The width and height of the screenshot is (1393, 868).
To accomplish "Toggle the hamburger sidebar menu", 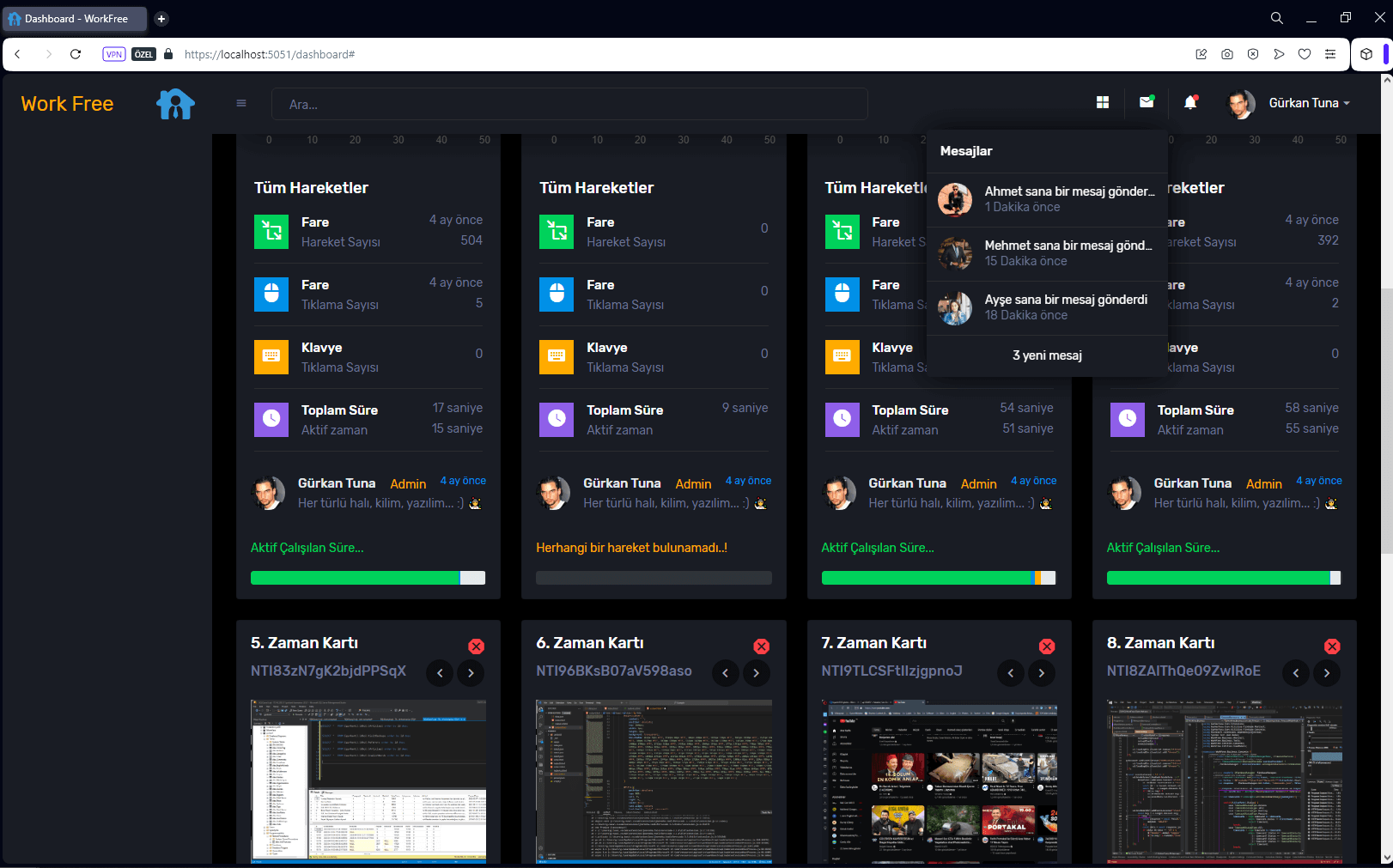I will coord(241,103).
